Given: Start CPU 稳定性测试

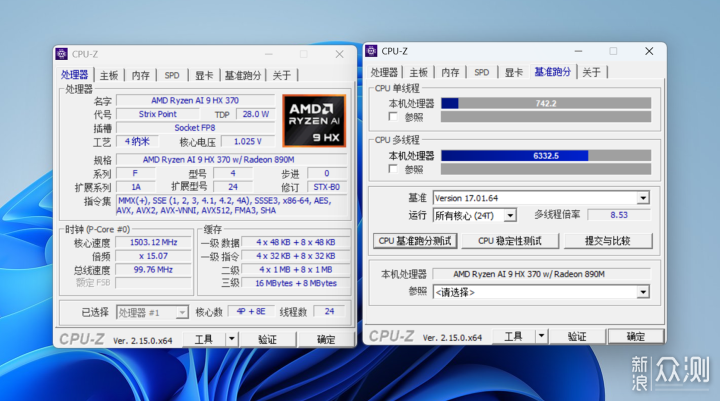Looking at the screenshot, I should tap(510, 241).
